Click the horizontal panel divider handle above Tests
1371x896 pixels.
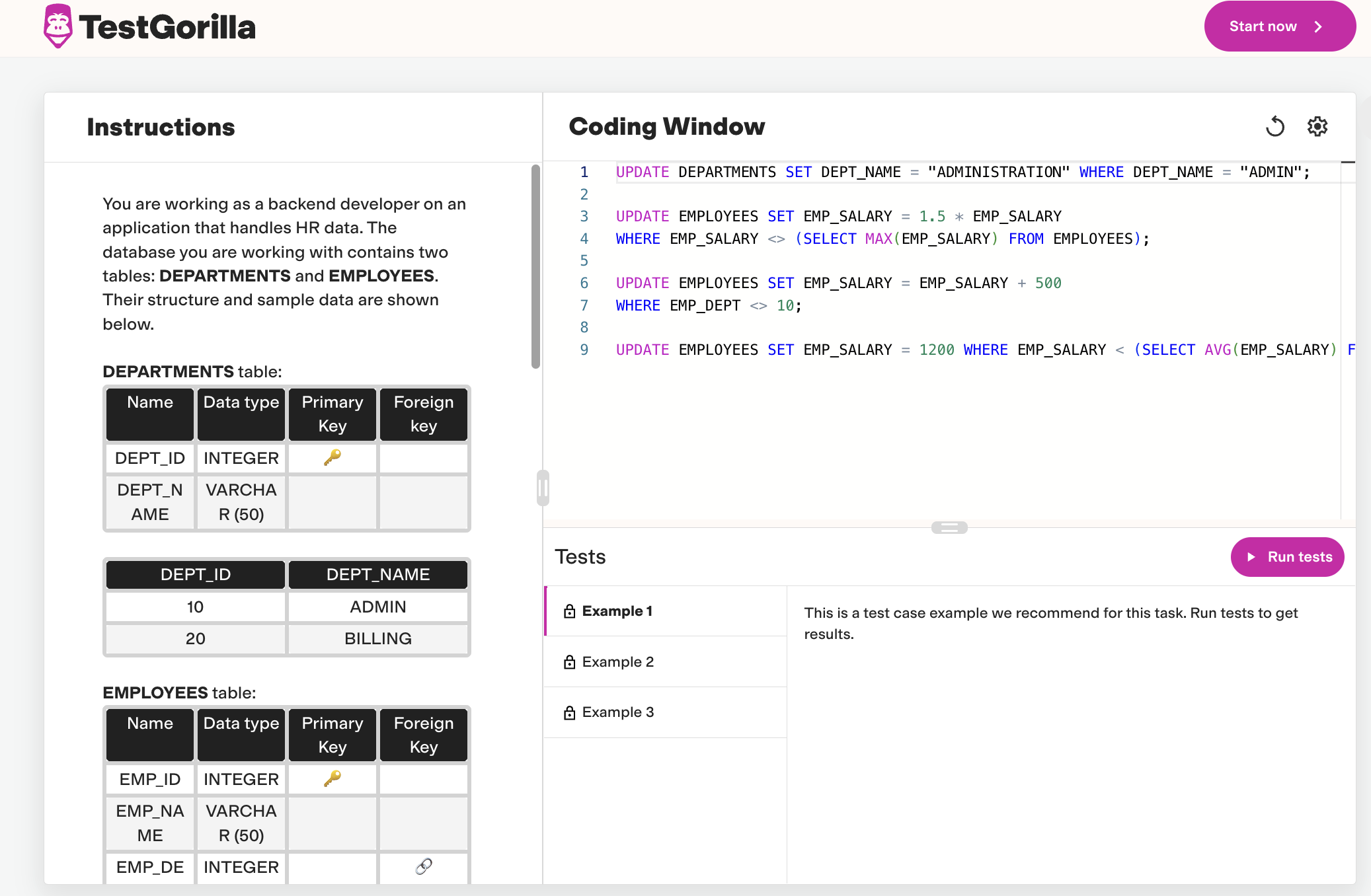[950, 527]
